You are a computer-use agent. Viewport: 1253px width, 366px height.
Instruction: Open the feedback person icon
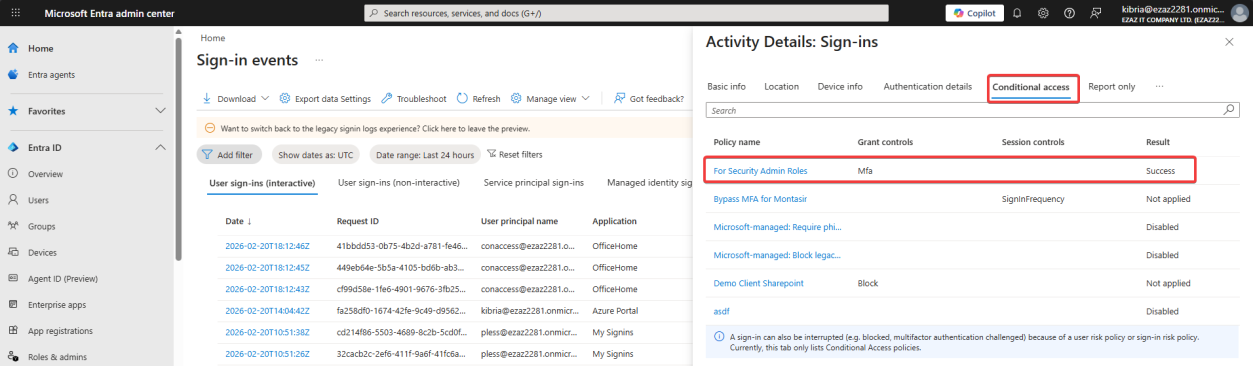point(1095,13)
